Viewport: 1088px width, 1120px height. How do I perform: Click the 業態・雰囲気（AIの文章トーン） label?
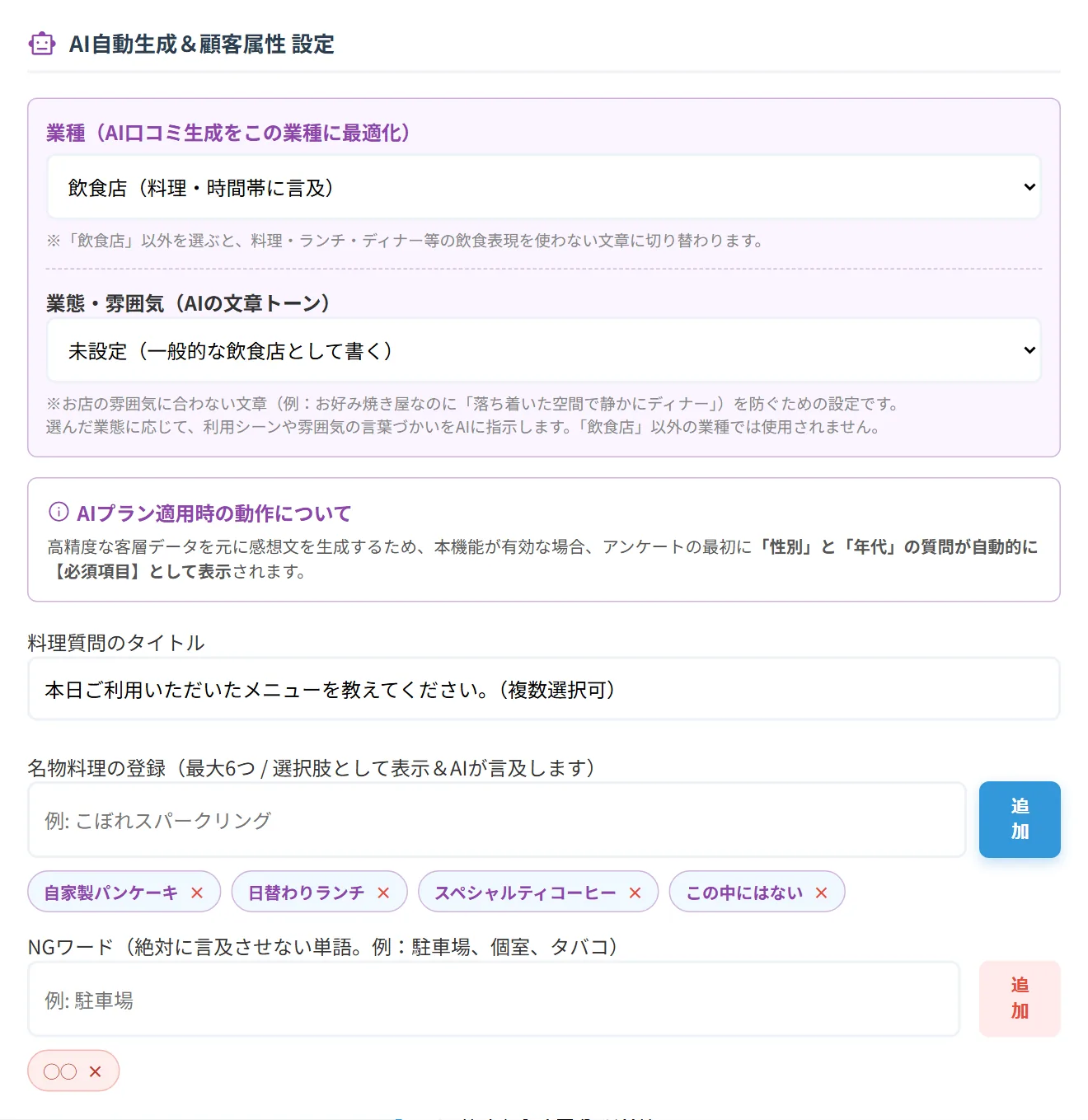click(x=189, y=303)
